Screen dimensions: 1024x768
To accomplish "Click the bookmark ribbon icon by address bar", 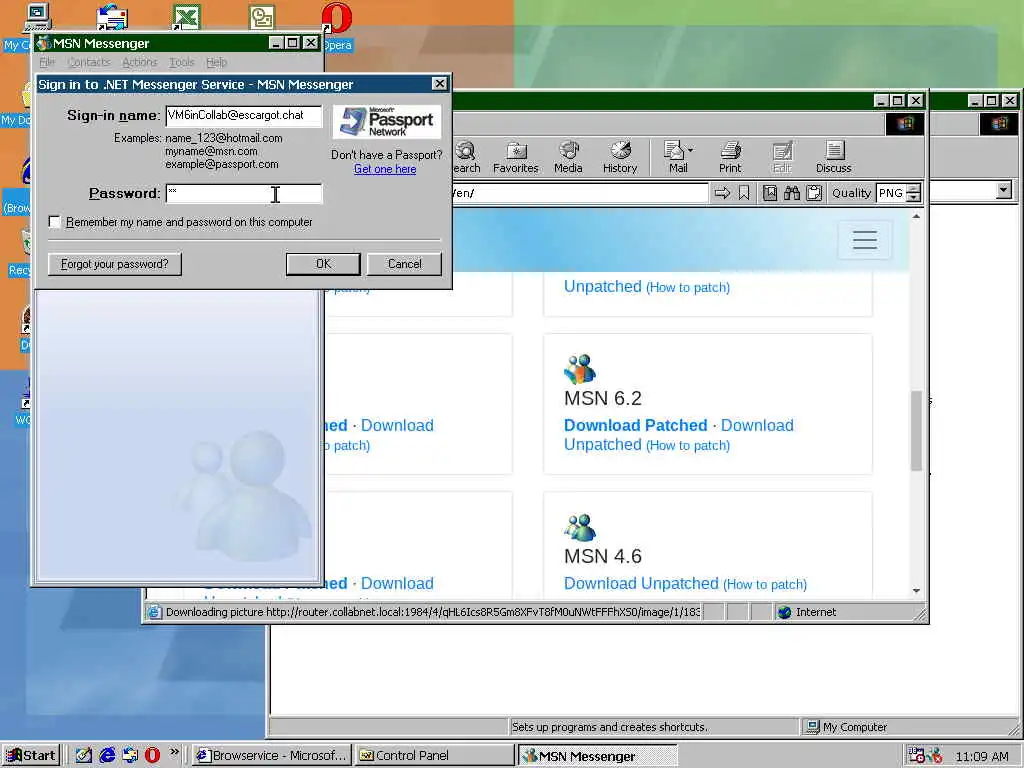I will point(744,193).
